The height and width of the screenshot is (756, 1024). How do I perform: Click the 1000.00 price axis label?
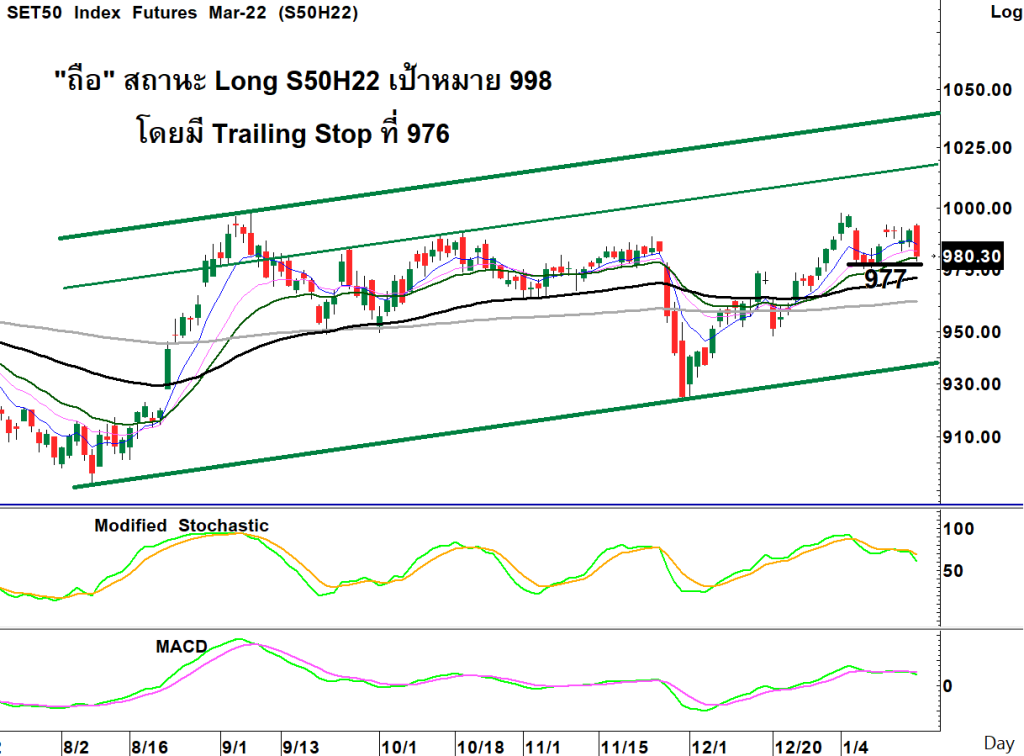(977, 208)
